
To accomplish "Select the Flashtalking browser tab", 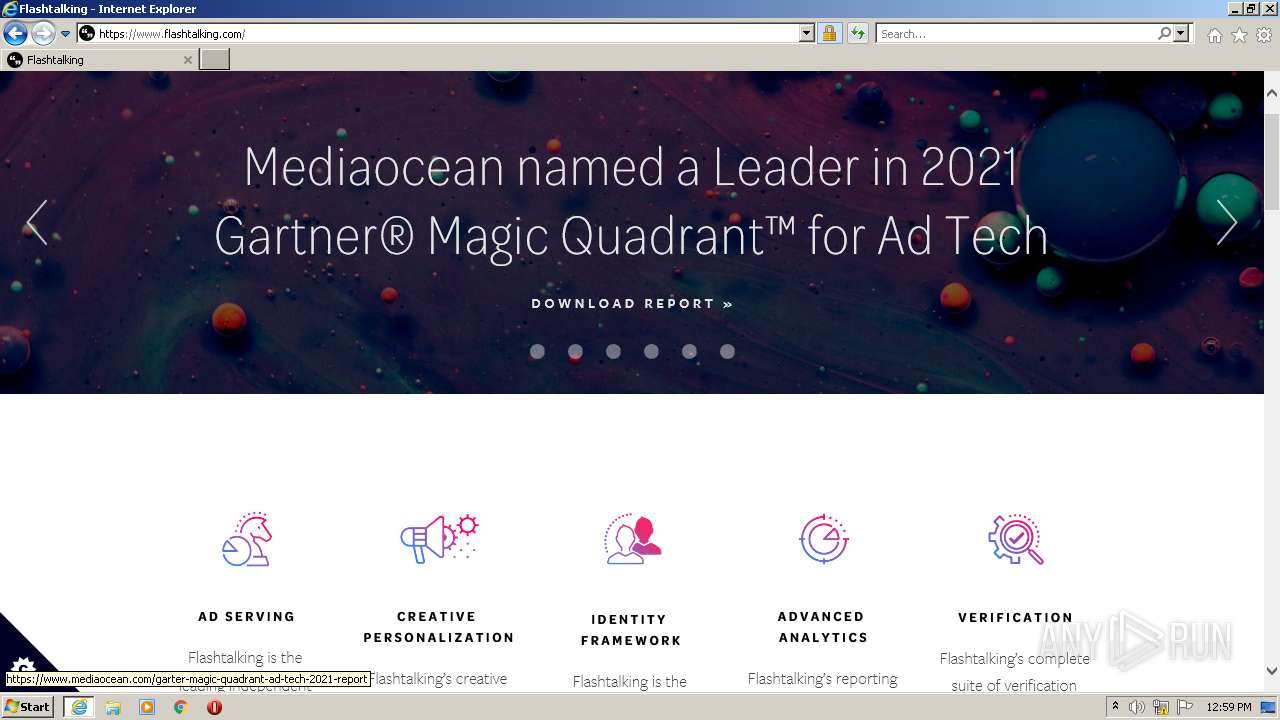I will click(98, 60).
